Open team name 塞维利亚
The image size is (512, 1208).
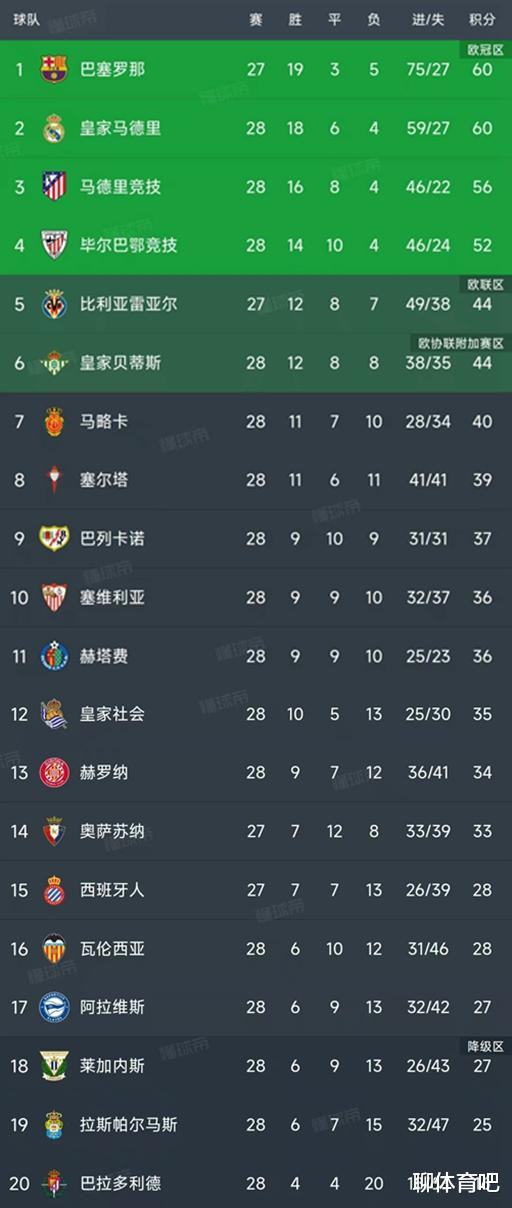[112, 597]
